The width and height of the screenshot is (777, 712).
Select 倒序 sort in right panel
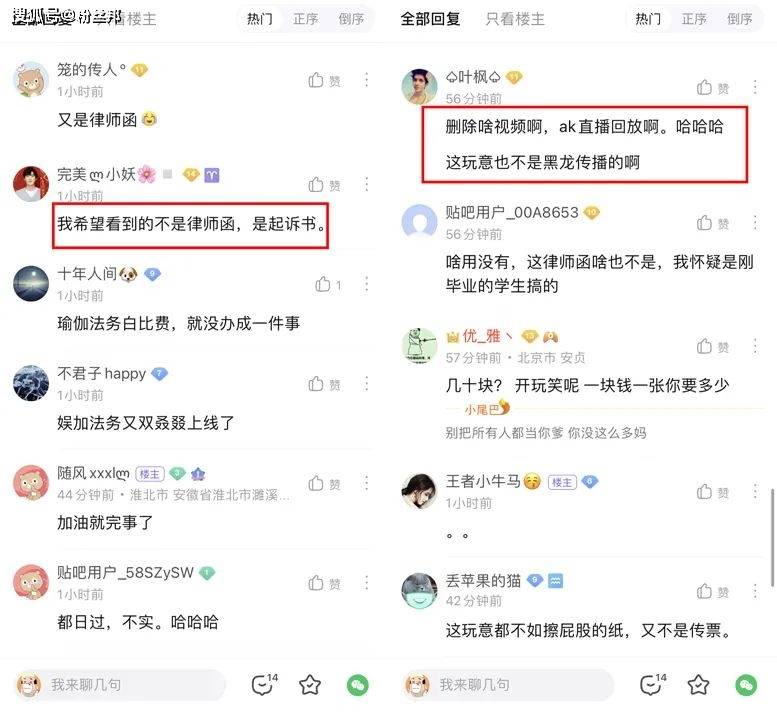coord(739,19)
